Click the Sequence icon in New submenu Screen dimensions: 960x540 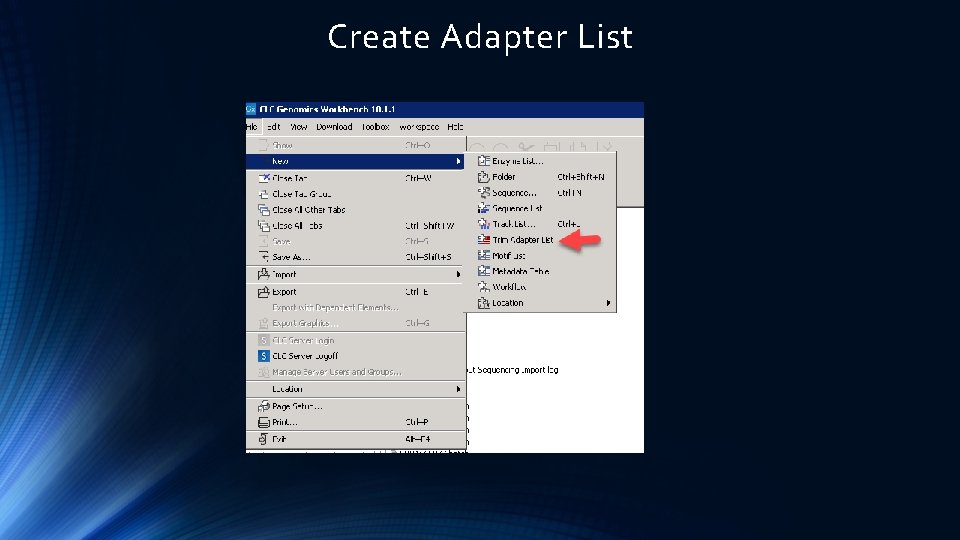coord(484,192)
